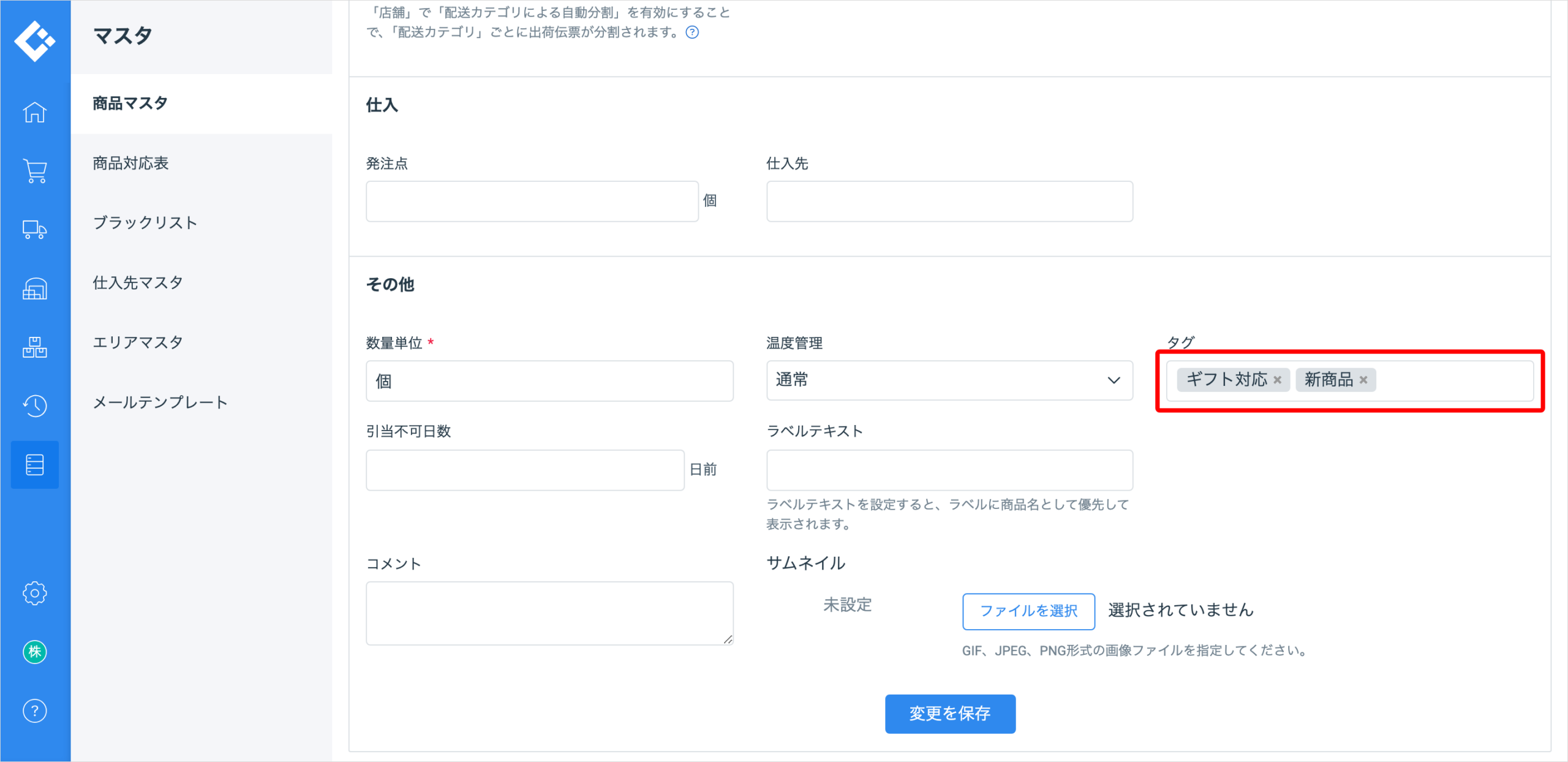Focus the 仕入先 input field
Viewport: 1568px width, 762px height.
pyautogui.click(x=949, y=202)
